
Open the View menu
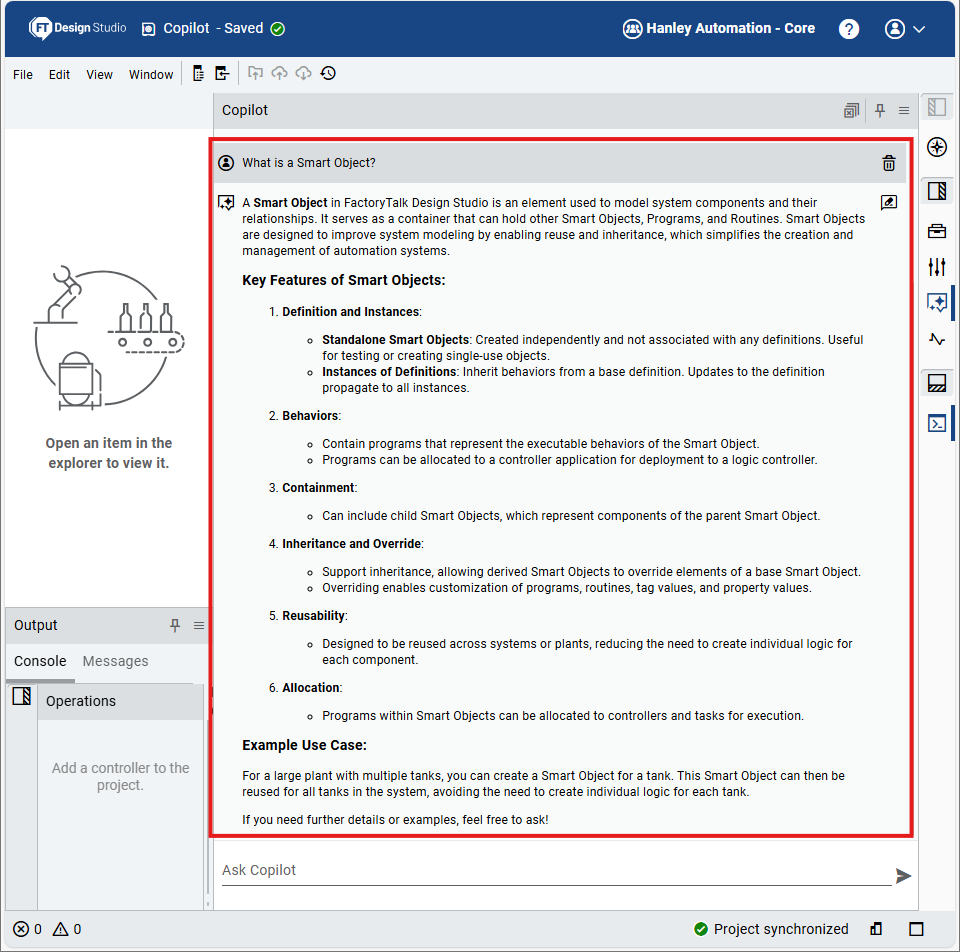click(x=99, y=75)
